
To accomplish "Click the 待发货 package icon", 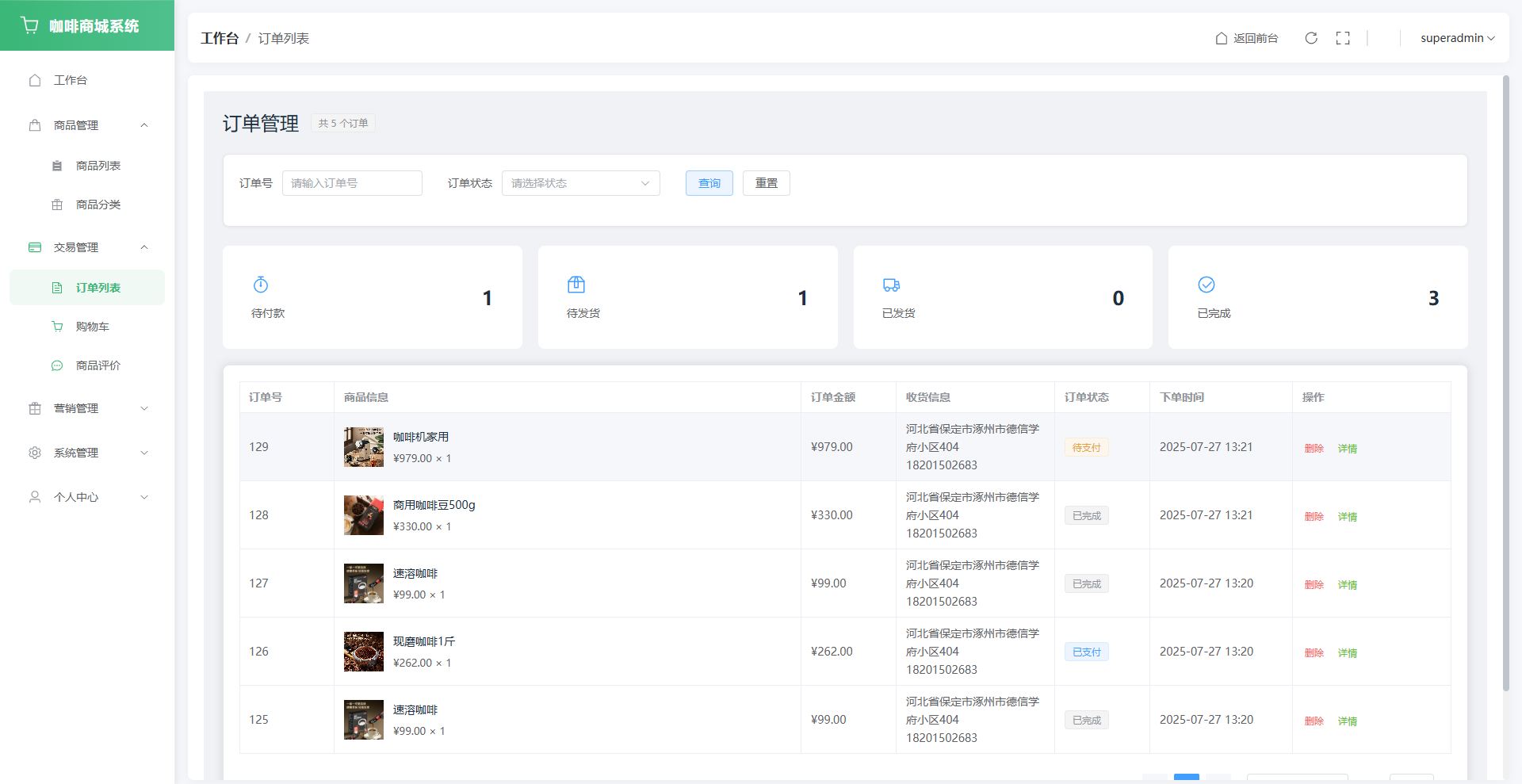I will [576, 285].
